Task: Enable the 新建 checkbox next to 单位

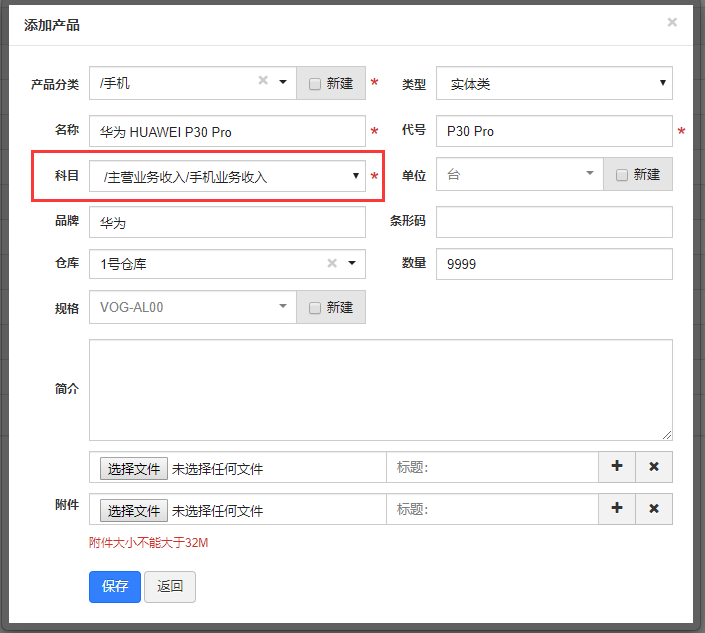Action: 621,174
